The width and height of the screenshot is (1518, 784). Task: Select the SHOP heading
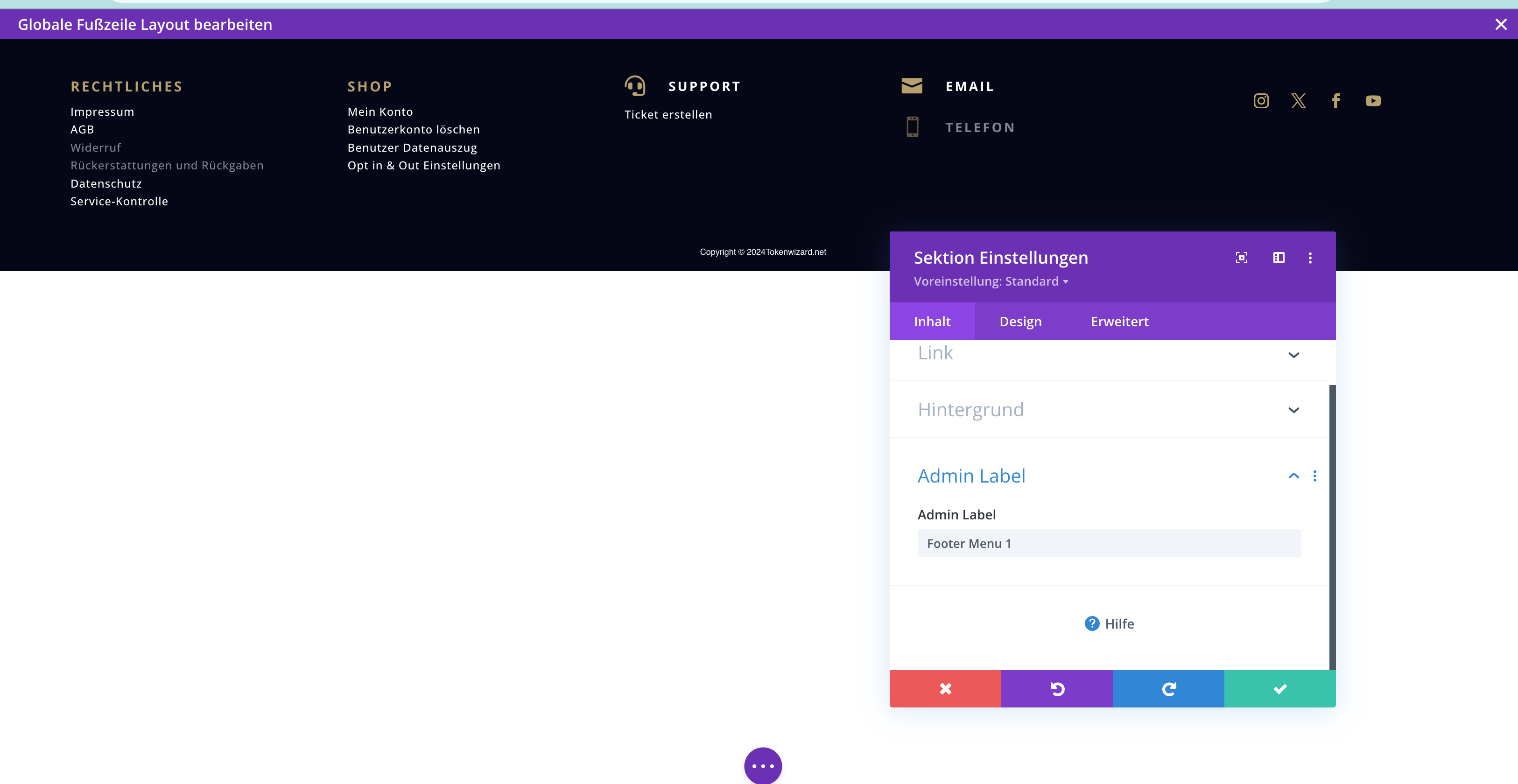click(370, 87)
